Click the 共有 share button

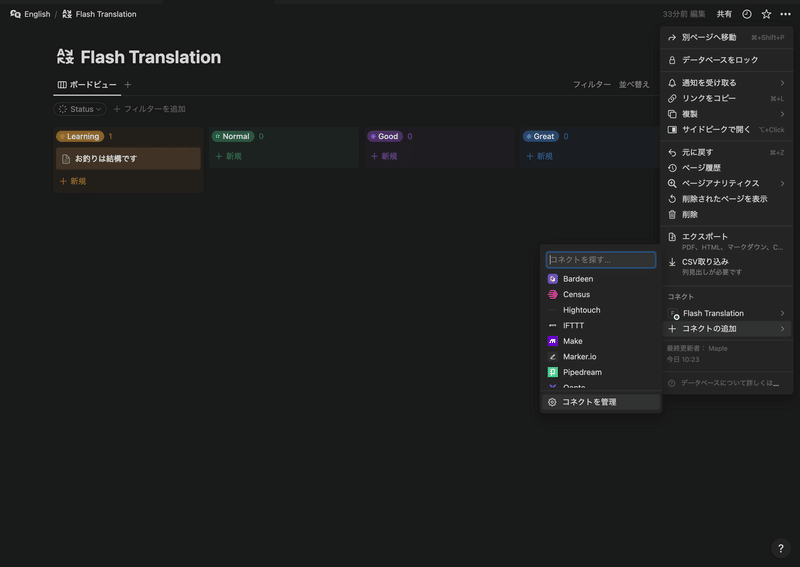pyautogui.click(x=724, y=14)
